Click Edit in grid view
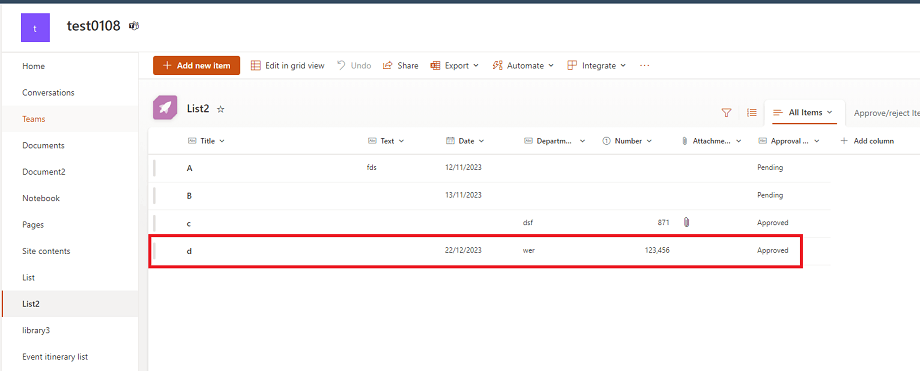 288,66
